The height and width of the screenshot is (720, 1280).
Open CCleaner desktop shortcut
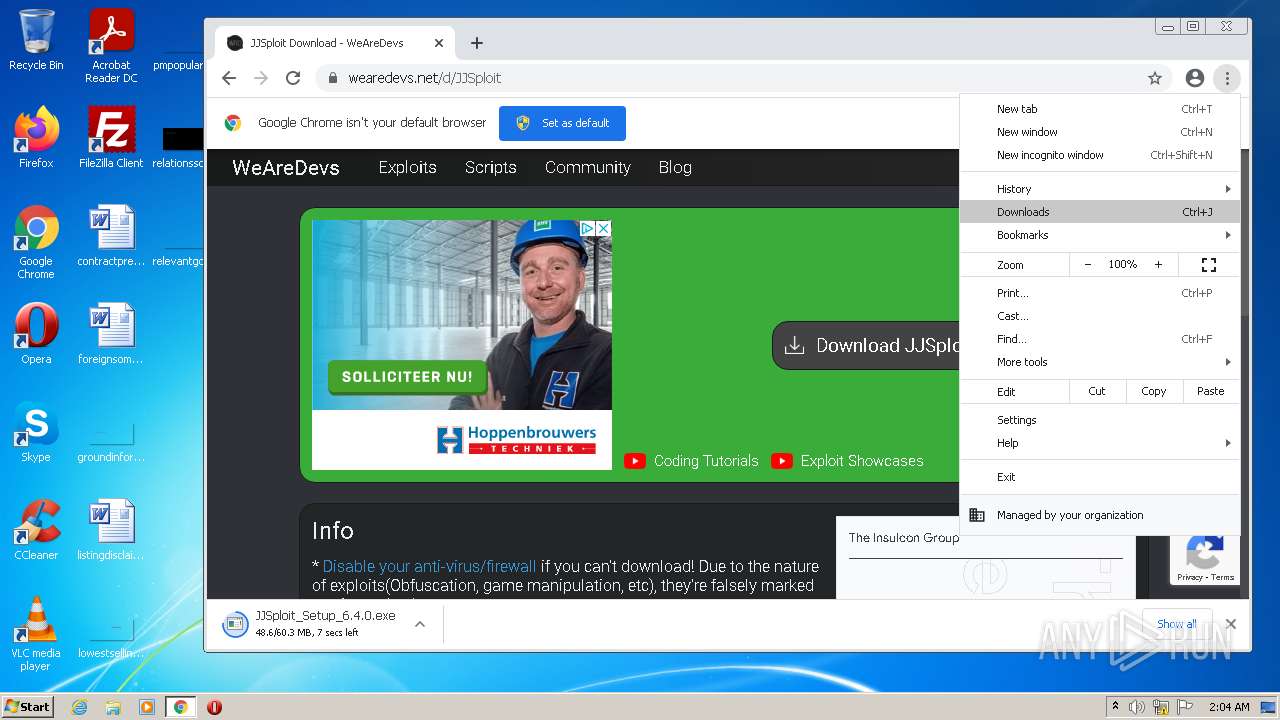(x=36, y=530)
